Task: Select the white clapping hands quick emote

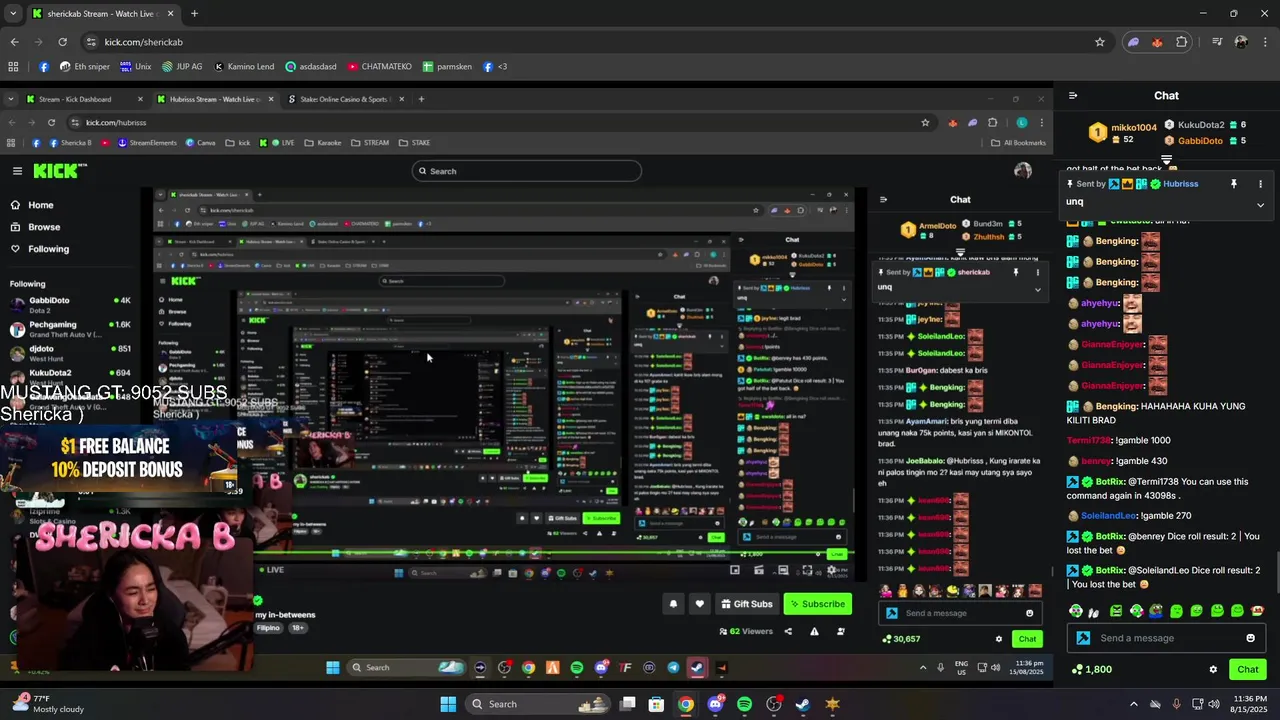Action: [x=1094, y=611]
